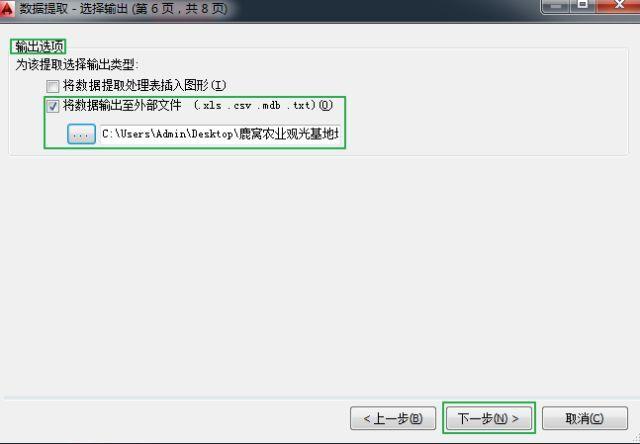
Task: Click the dialog title 数据提取 - 选择输出
Action: [74, 8]
